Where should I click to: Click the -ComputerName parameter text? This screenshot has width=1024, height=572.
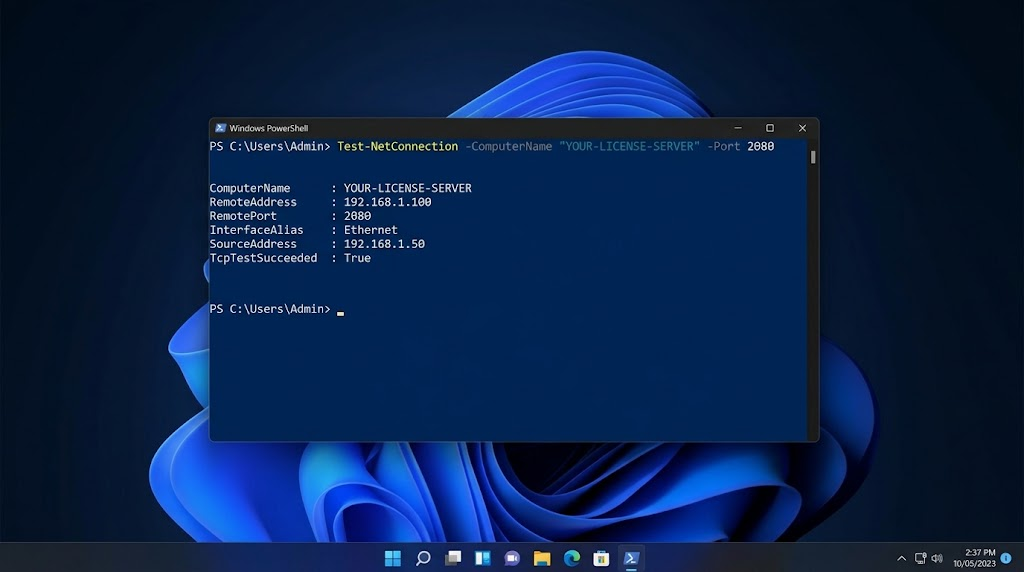click(x=509, y=146)
